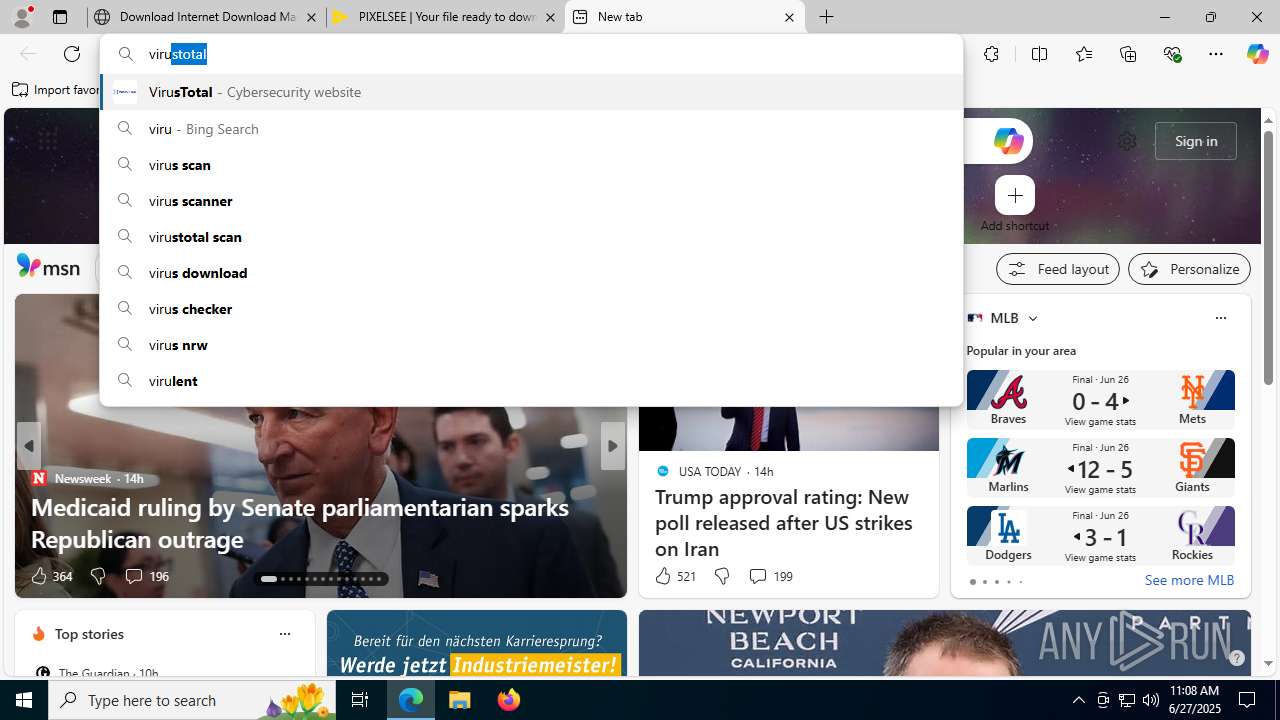Click the browser back arrow
1280x720 pixels.
coord(27,54)
